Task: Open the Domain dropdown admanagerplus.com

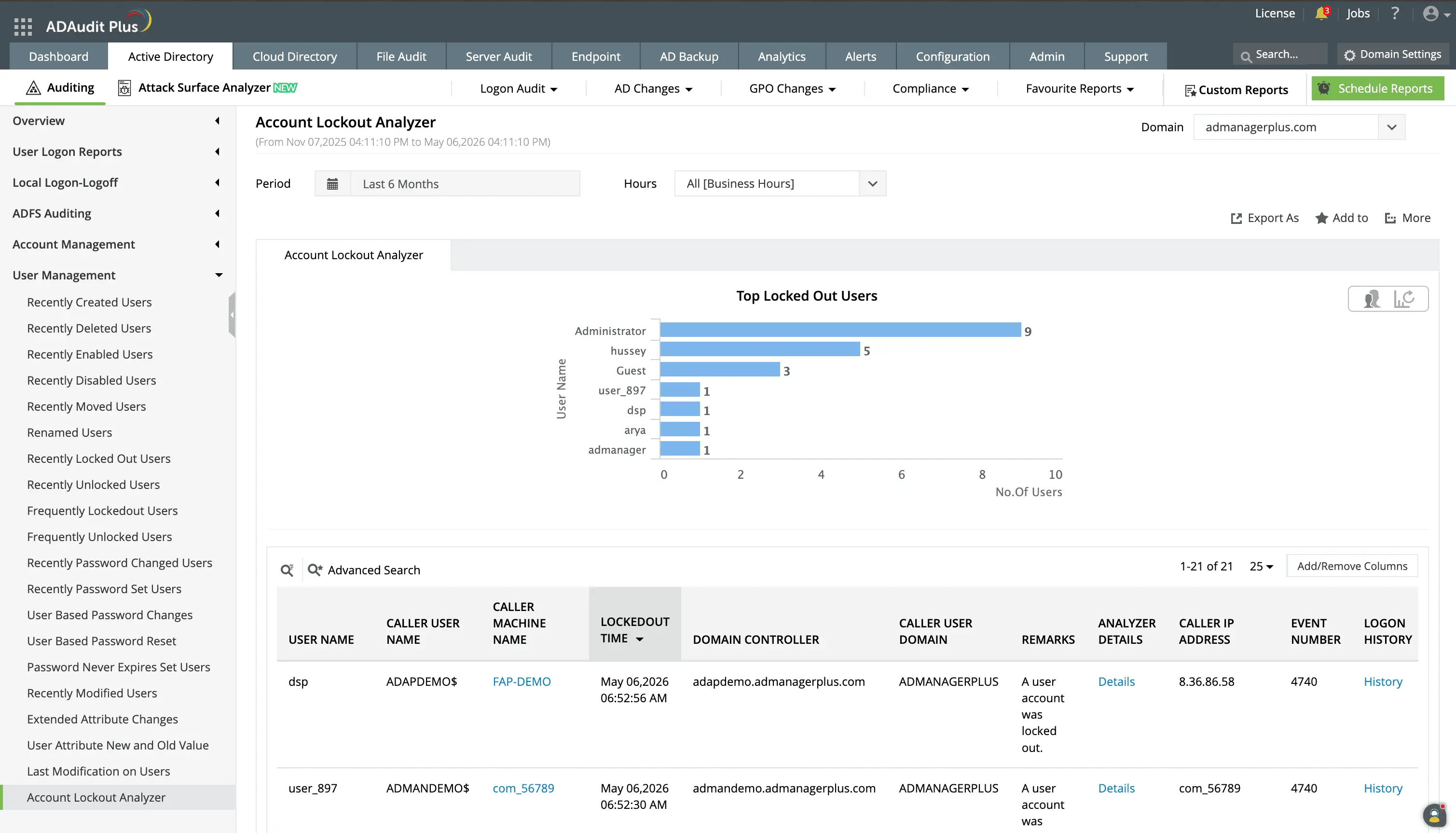Action: click(x=1299, y=127)
